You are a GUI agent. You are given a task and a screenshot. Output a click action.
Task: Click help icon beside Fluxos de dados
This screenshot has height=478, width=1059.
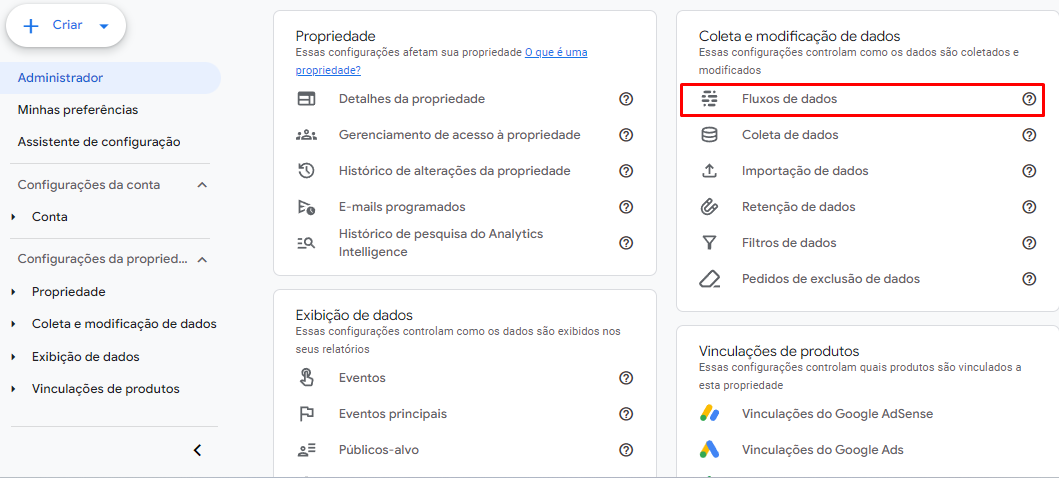point(1029,99)
